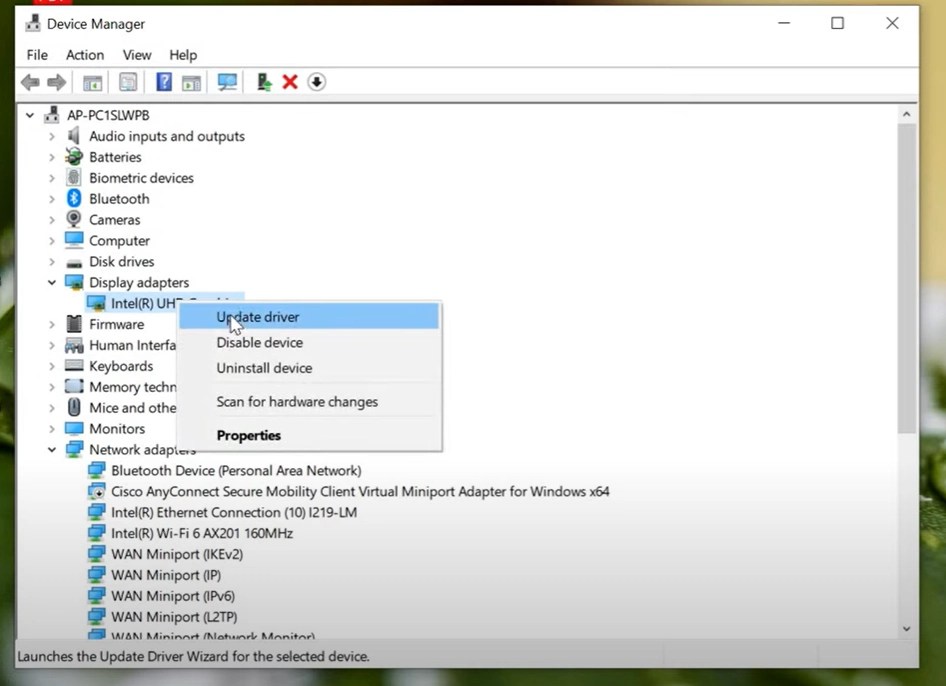This screenshot has height=686, width=946.
Task: Choose Disable device in context menu
Action: (309, 342)
